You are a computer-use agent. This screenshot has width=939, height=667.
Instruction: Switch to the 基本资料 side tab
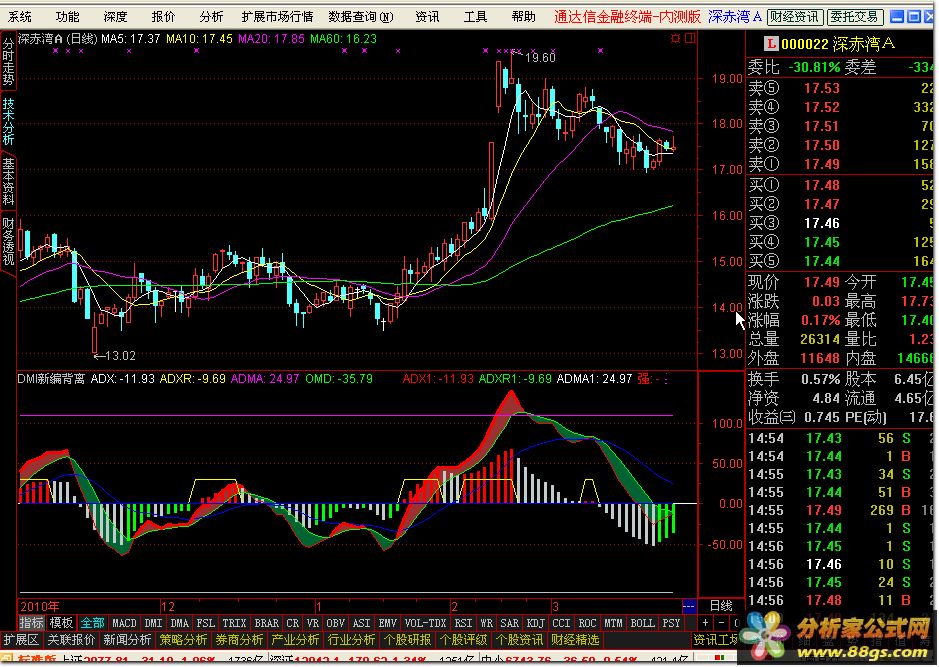point(8,181)
